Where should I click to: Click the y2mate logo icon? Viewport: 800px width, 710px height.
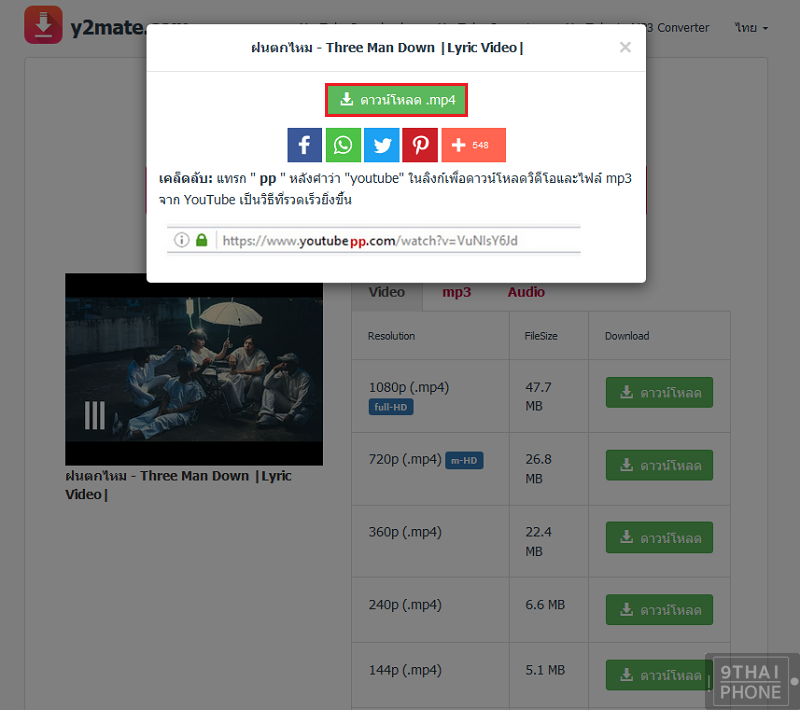pyautogui.click(x=43, y=25)
